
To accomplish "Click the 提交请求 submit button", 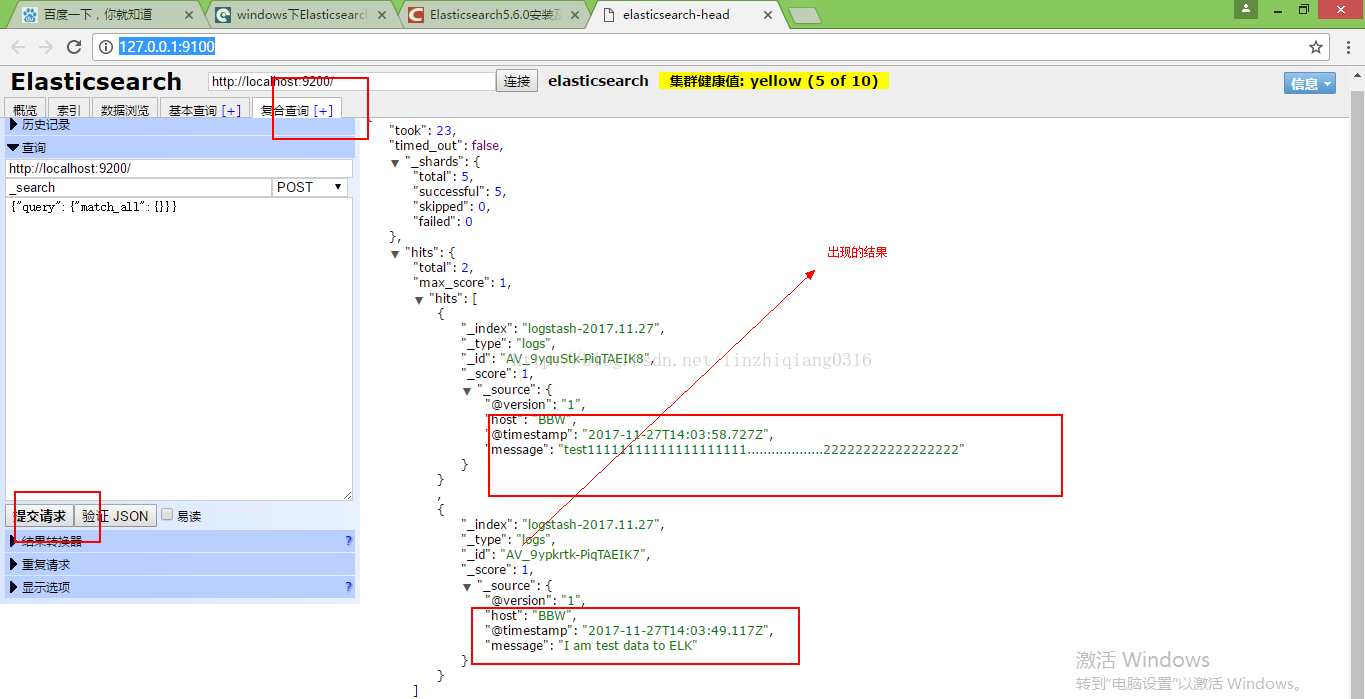I will pos(40,516).
